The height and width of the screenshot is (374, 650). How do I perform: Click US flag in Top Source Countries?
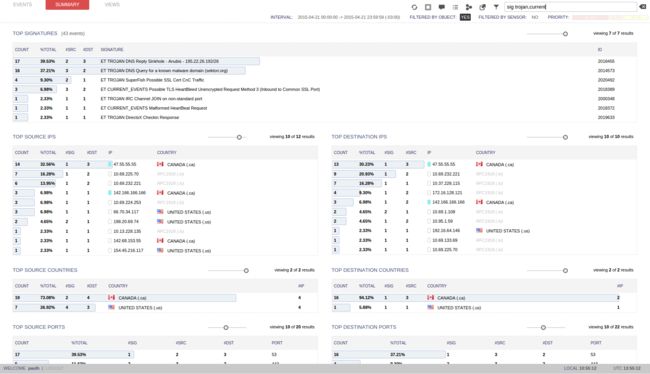point(112,308)
